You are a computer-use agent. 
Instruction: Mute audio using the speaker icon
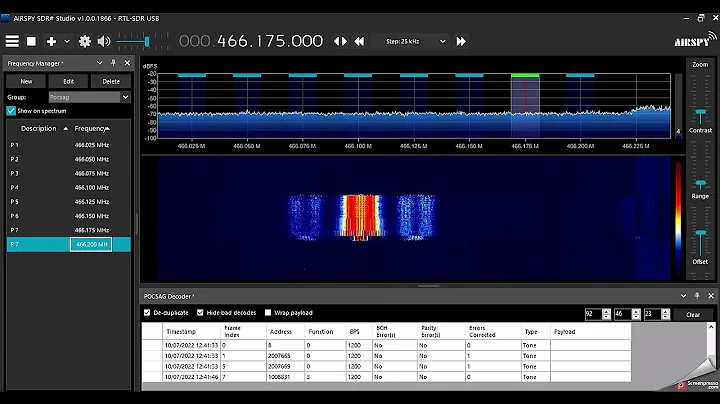[x=104, y=41]
